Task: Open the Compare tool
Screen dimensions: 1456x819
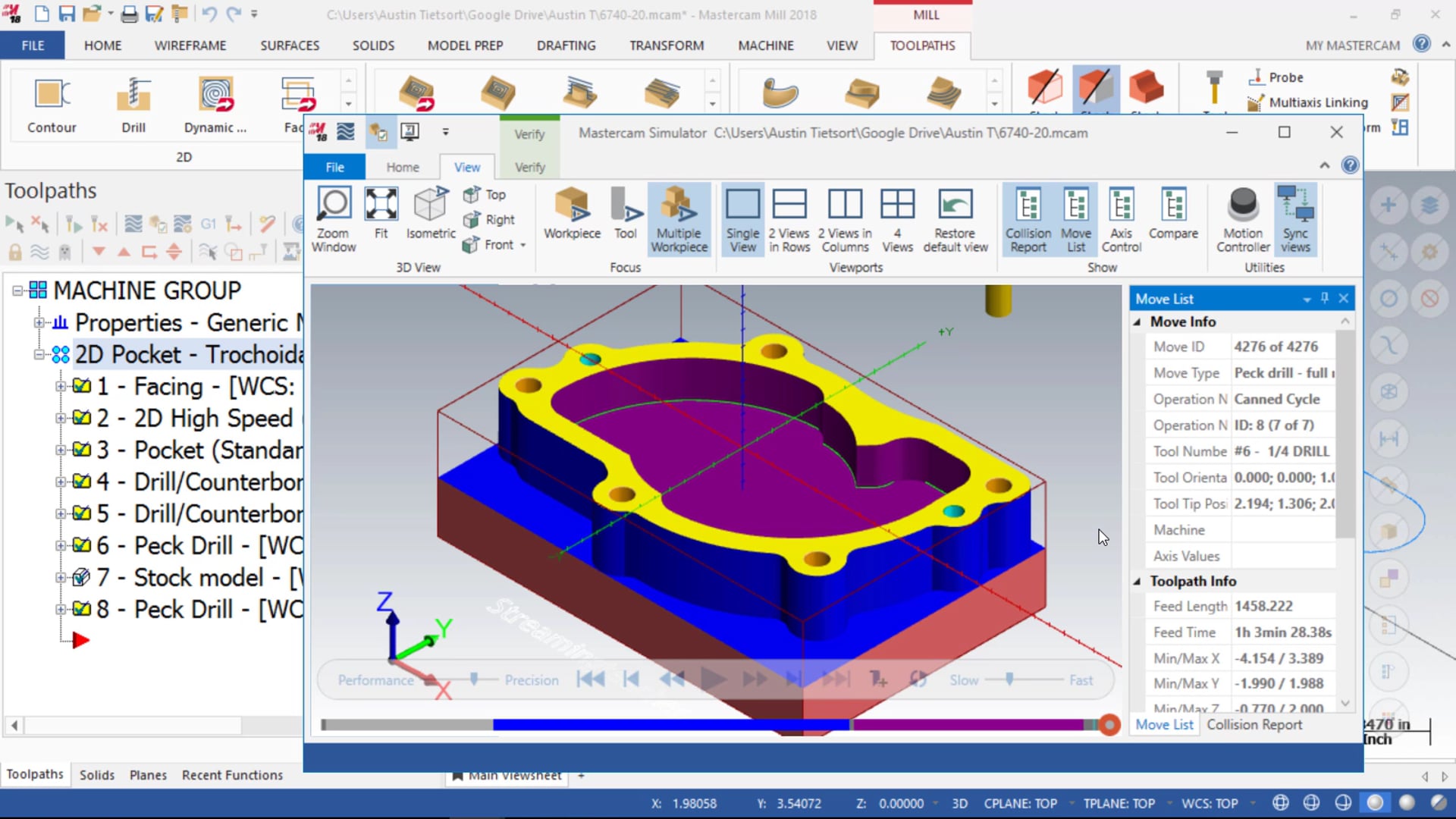Action: click(1173, 213)
